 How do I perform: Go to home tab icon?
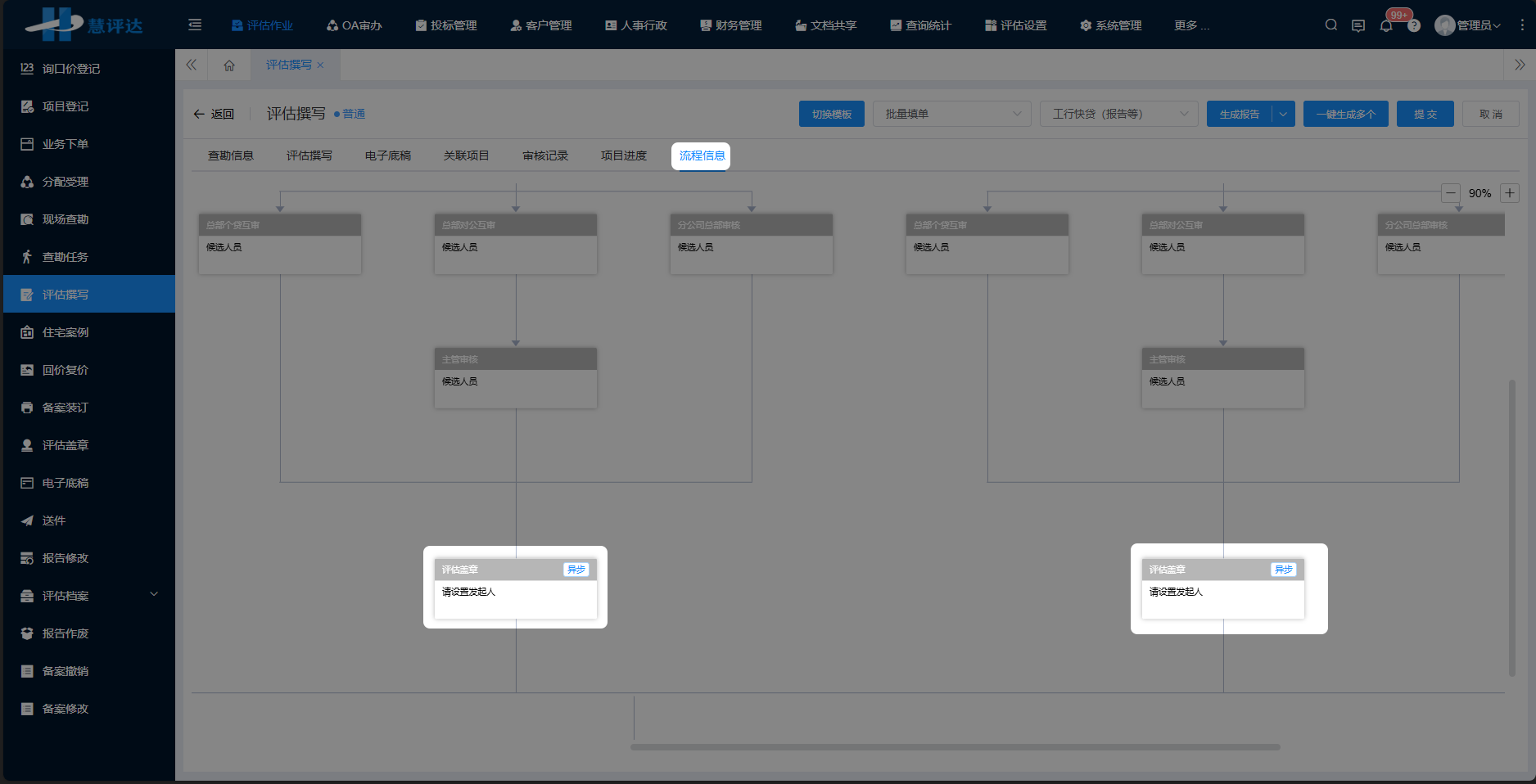pos(229,65)
